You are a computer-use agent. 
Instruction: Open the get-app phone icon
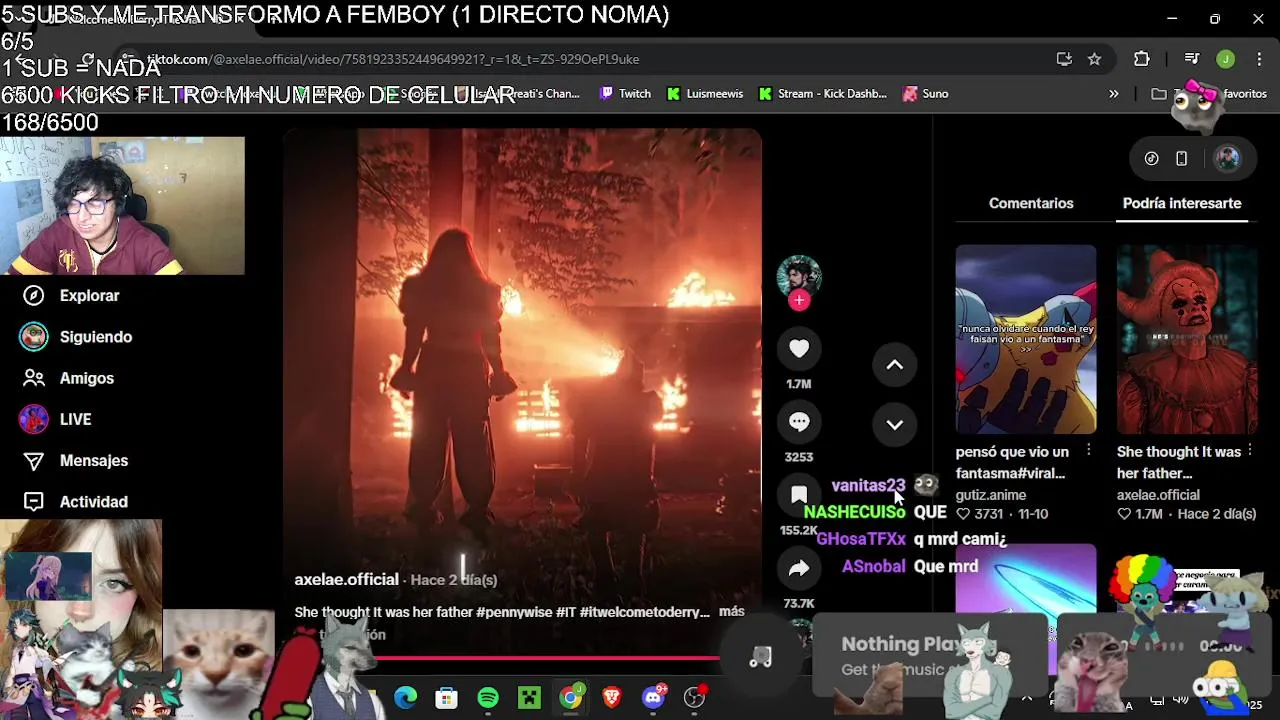(1181, 159)
